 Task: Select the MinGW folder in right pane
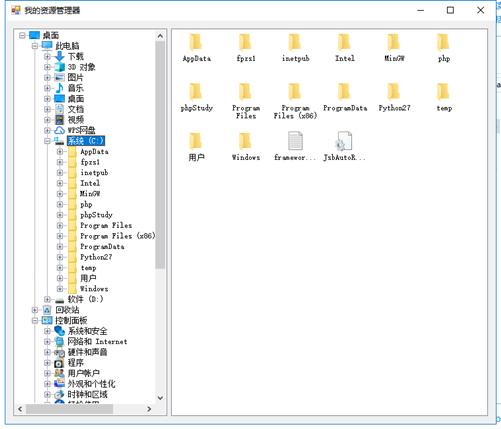coord(394,43)
